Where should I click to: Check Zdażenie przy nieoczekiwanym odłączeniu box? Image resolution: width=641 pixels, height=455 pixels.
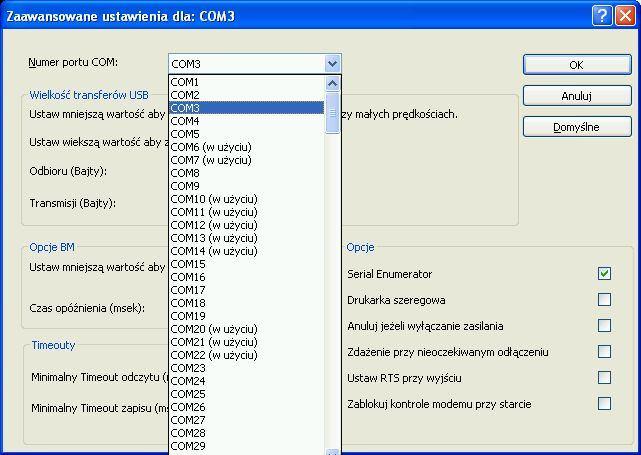(604, 352)
